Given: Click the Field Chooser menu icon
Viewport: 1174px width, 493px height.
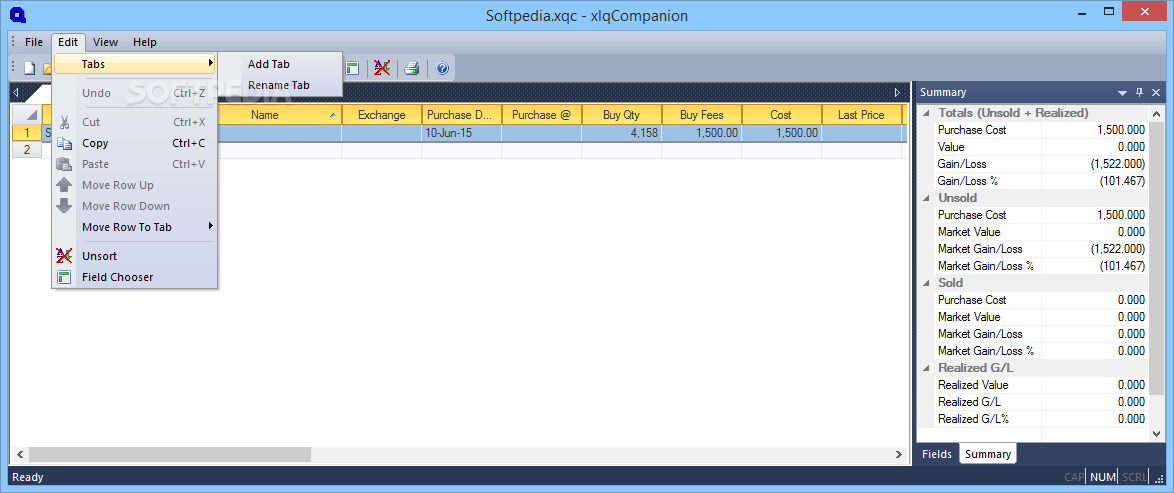Looking at the screenshot, I should [64, 277].
